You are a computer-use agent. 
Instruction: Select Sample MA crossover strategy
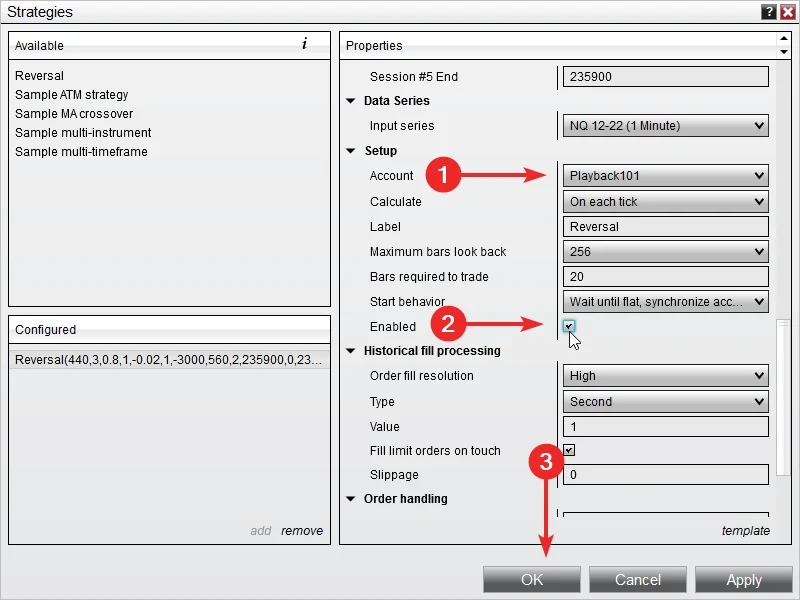click(x=74, y=114)
